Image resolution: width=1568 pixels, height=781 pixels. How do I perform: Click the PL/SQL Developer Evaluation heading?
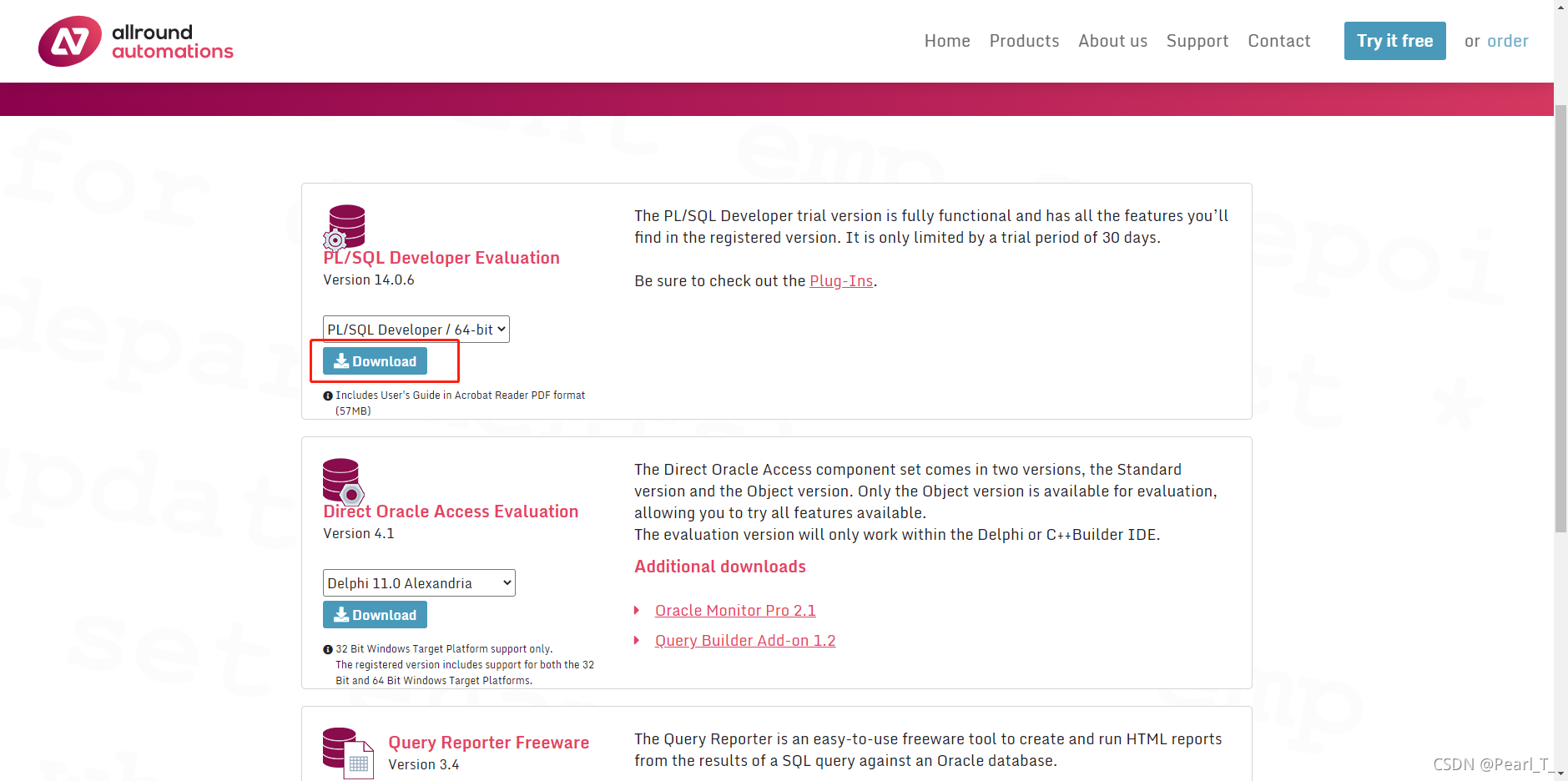click(441, 258)
